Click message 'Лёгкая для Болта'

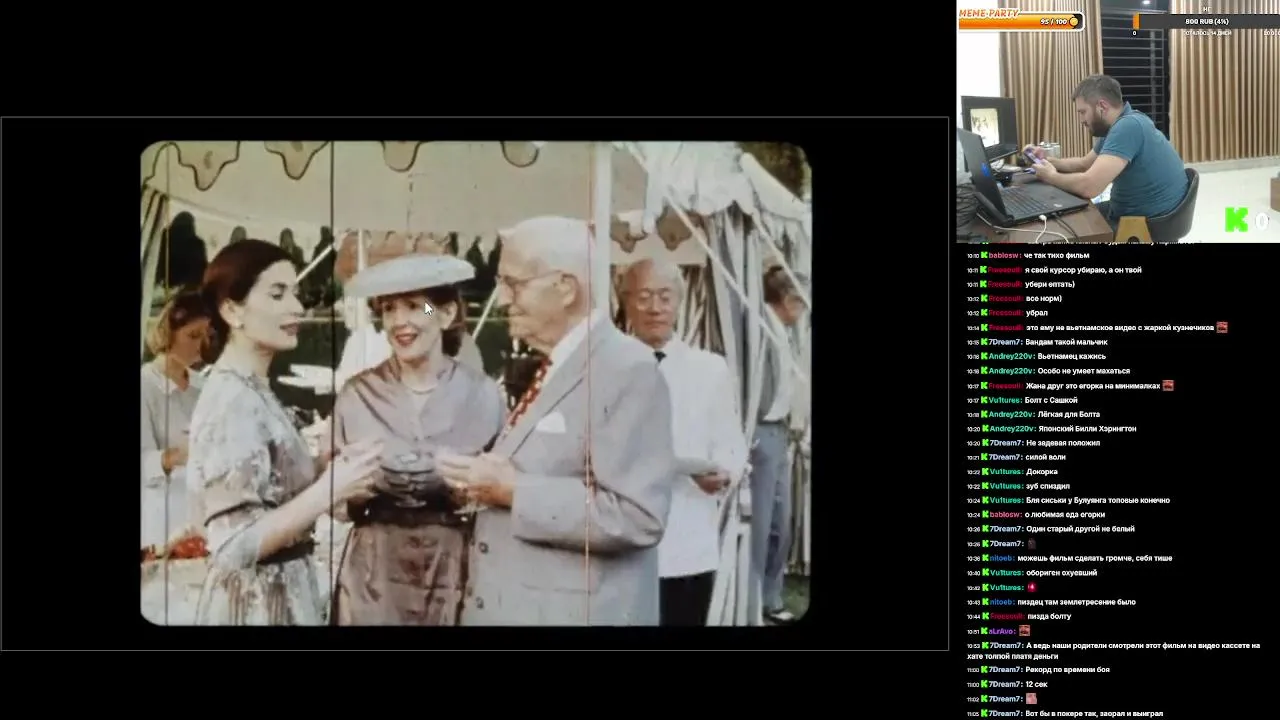point(1069,414)
